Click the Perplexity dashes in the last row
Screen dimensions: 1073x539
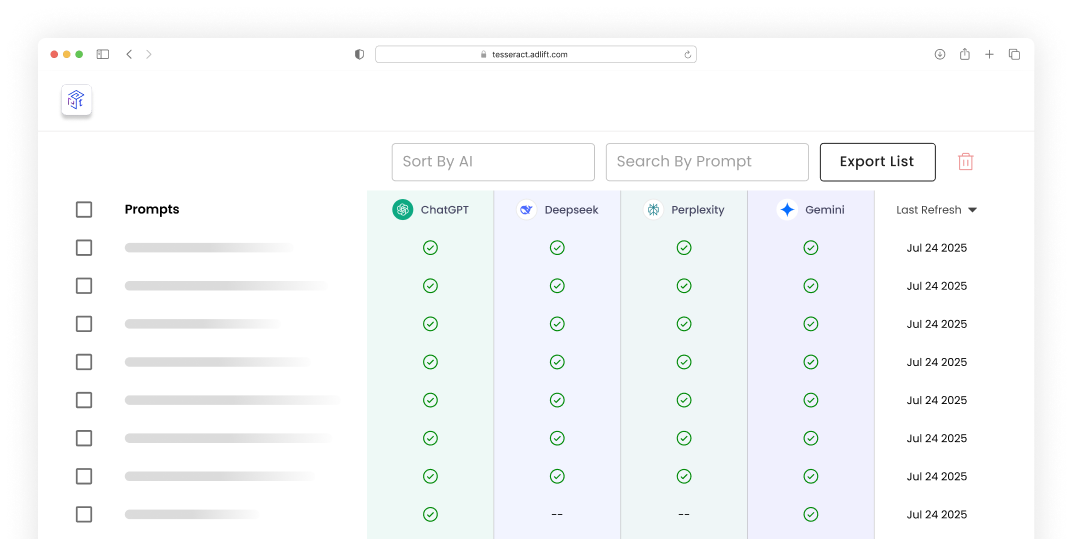click(684, 514)
